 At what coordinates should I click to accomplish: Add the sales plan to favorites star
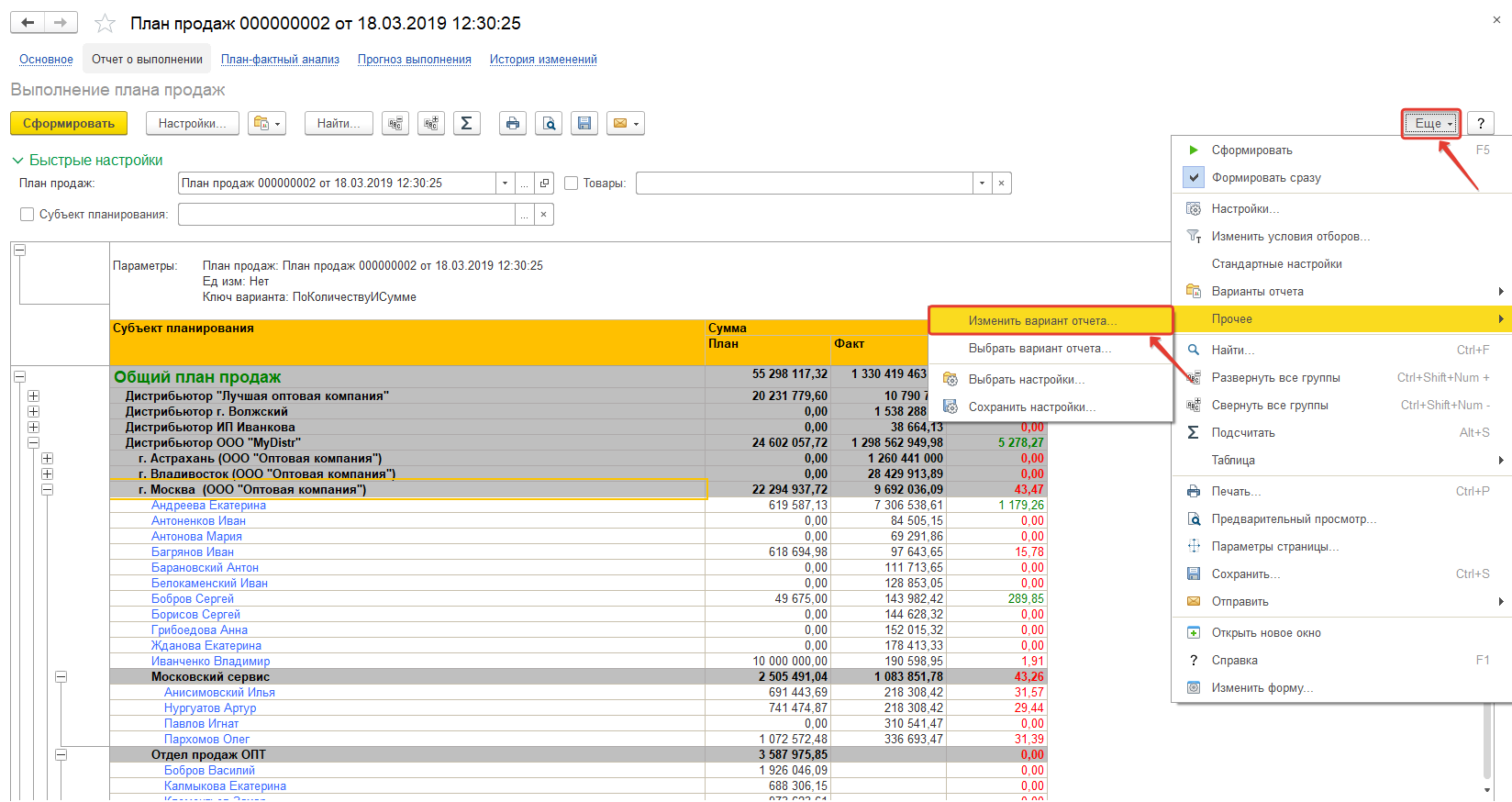(106, 23)
